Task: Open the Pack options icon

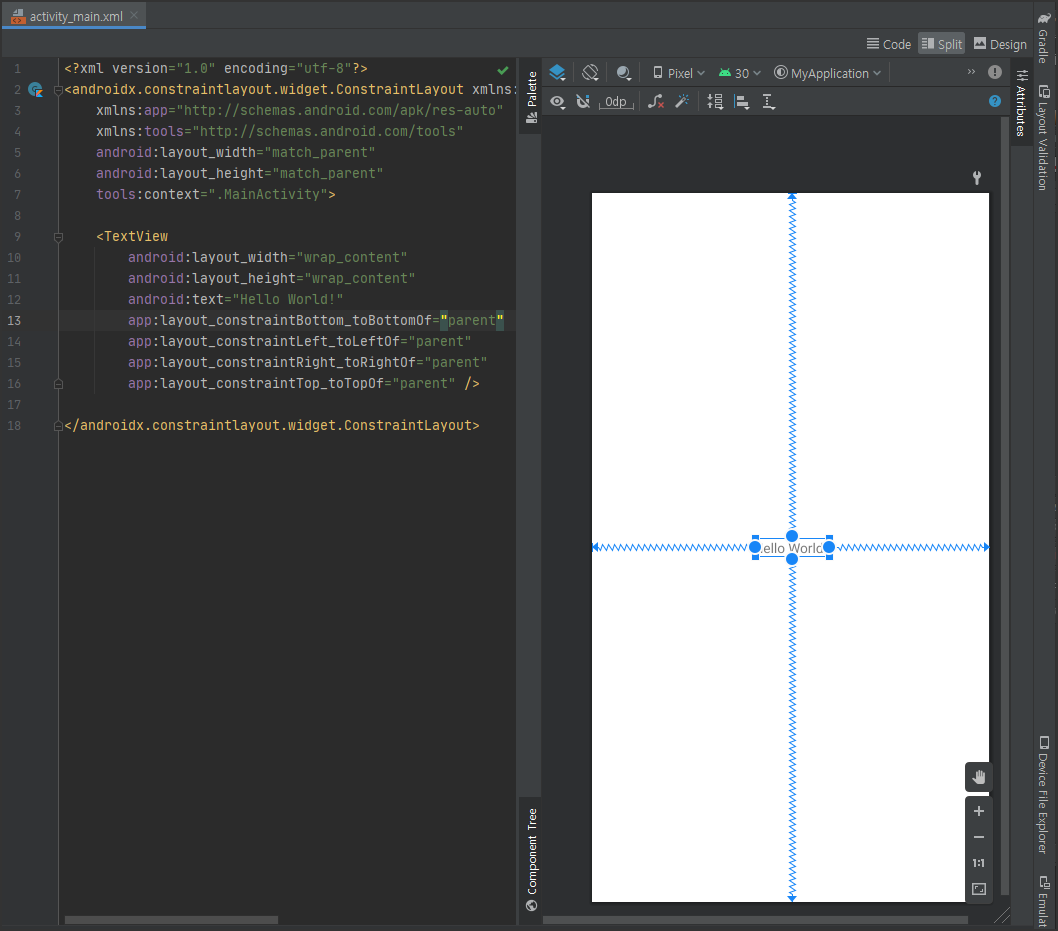Action: (715, 102)
